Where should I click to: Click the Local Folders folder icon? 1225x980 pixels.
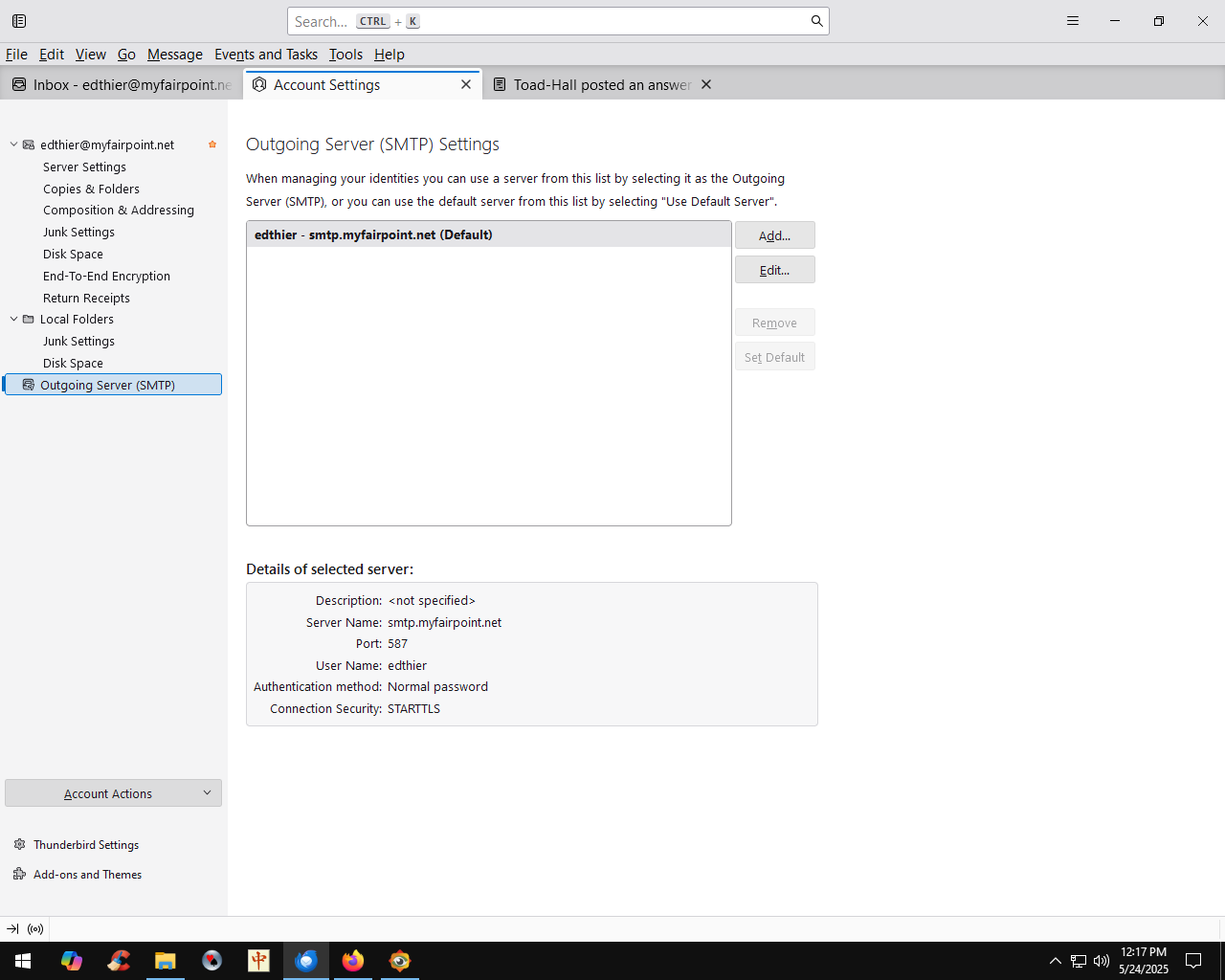click(29, 320)
